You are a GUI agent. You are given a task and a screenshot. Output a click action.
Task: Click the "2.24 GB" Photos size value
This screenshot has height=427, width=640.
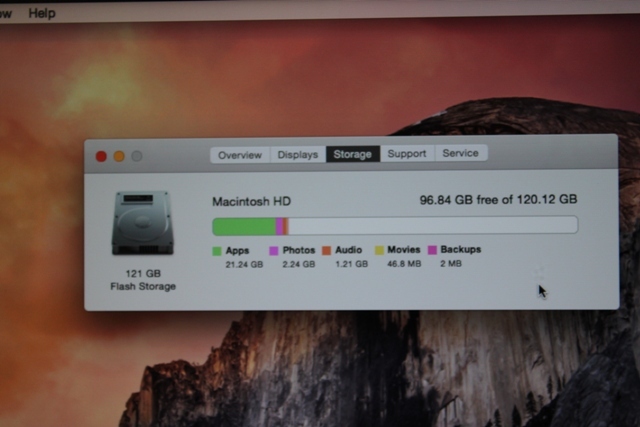tap(299, 264)
